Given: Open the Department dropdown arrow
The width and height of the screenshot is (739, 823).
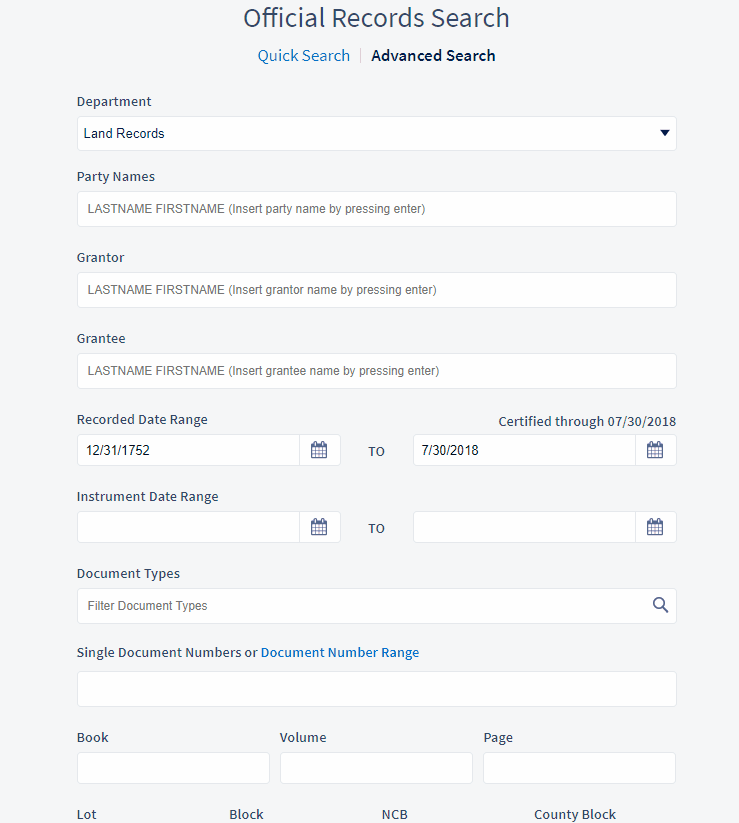Looking at the screenshot, I should [x=664, y=132].
